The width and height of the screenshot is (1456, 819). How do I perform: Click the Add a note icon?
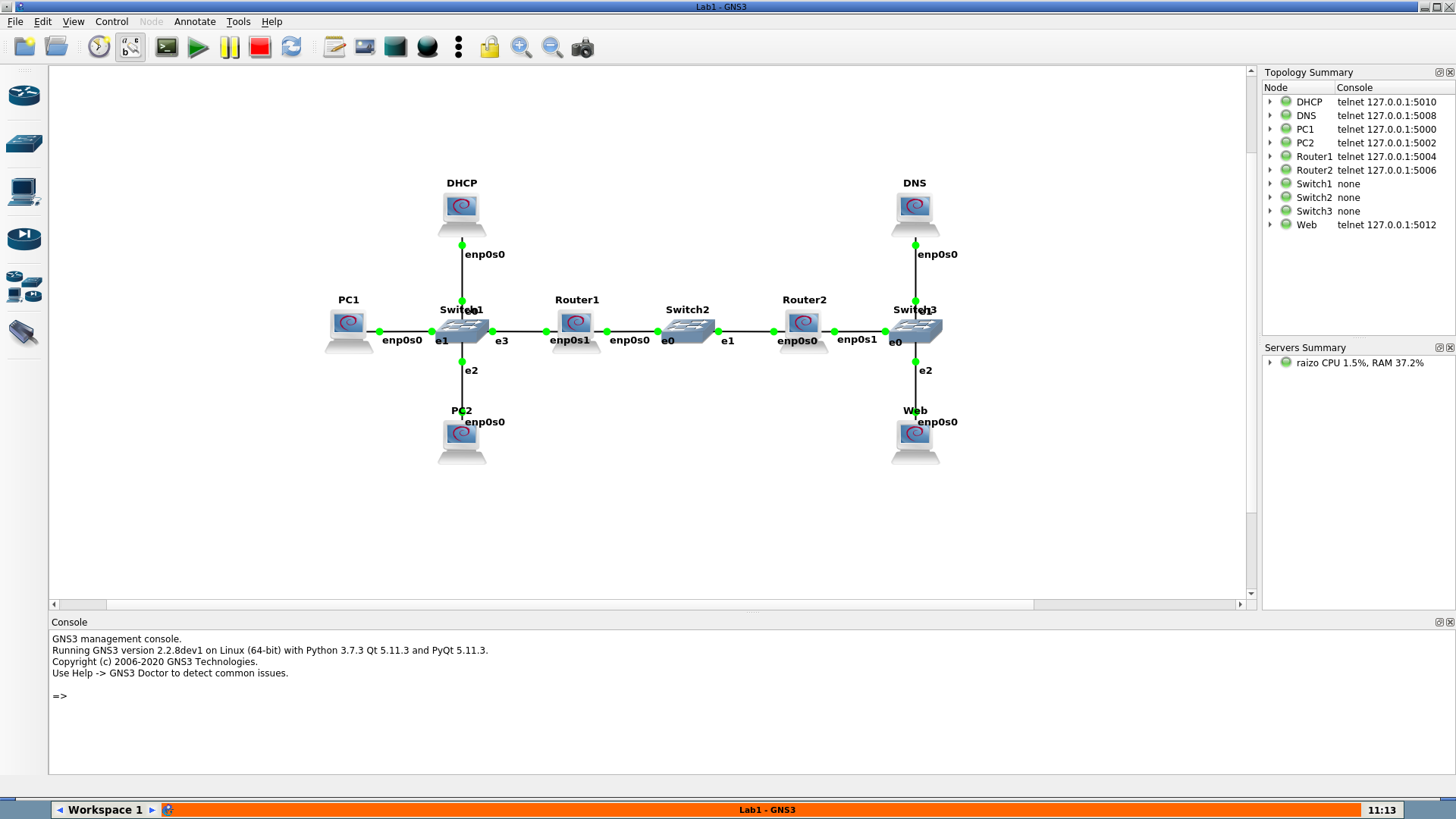pos(334,48)
